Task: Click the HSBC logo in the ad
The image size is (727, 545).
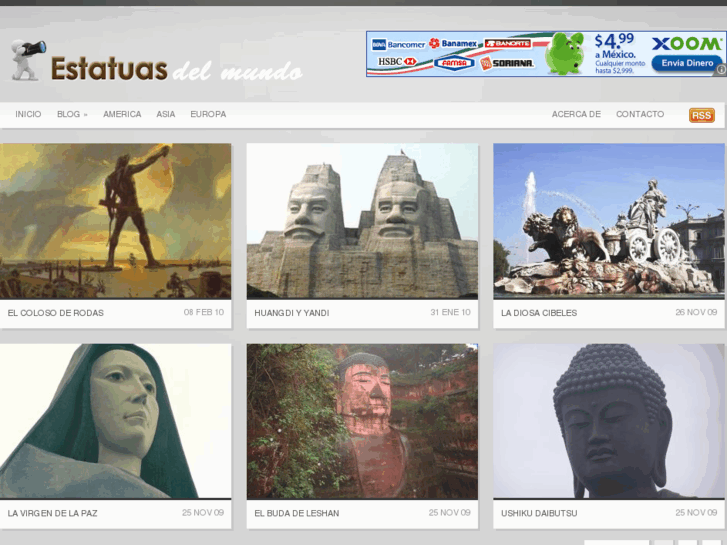Action: click(397, 61)
